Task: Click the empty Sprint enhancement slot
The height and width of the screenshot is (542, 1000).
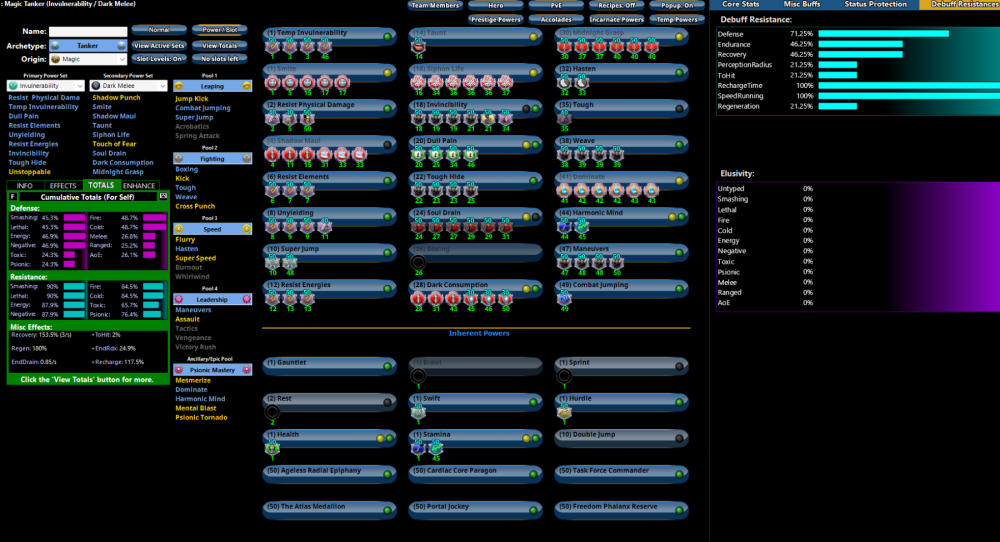Action: click(x=564, y=376)
